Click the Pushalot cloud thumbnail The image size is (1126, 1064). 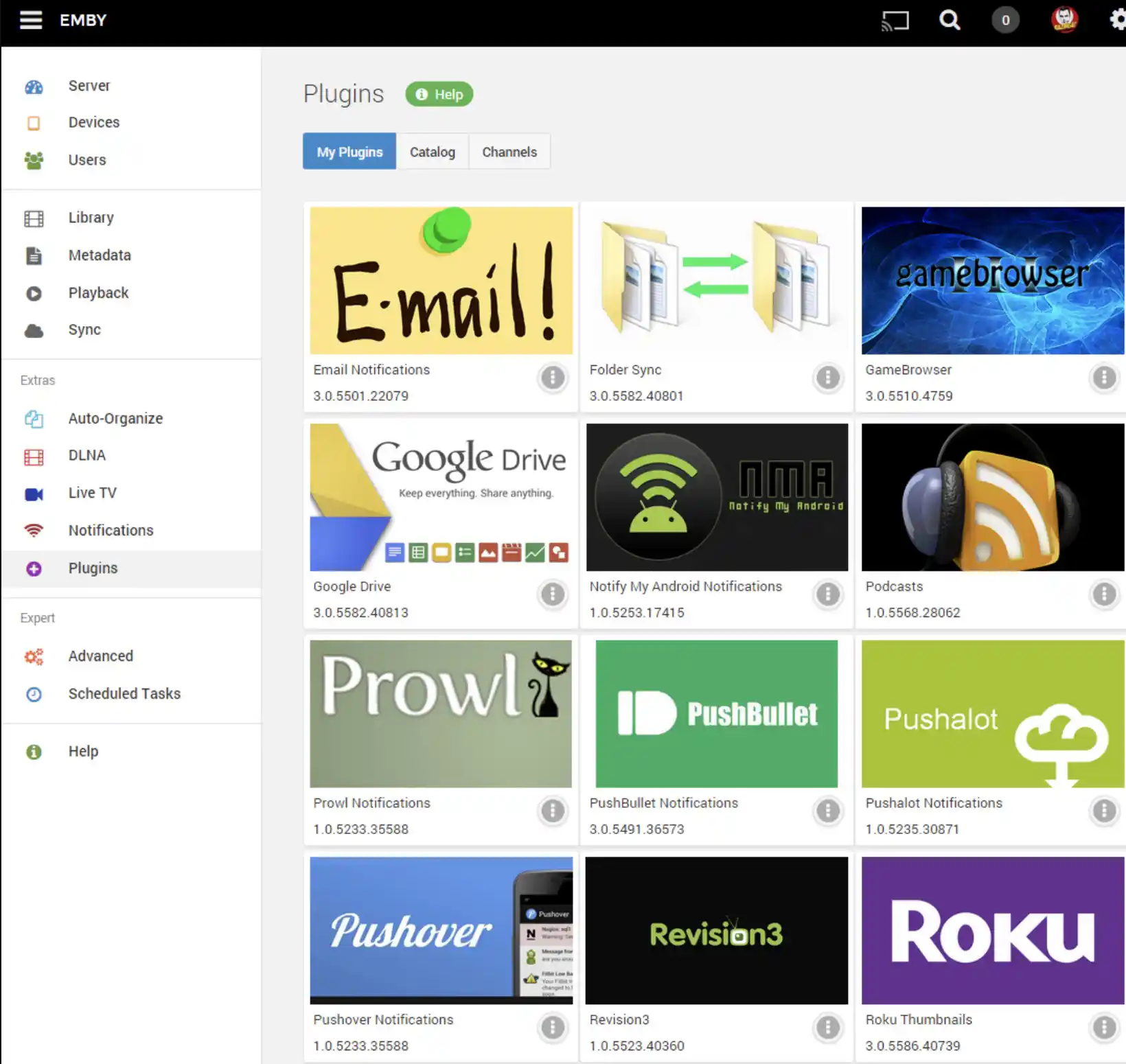993,714
